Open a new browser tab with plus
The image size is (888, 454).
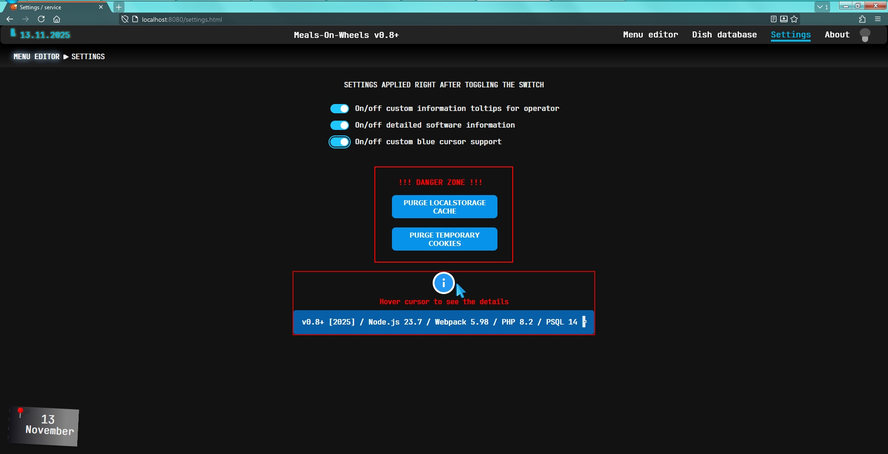pyautogui.click(x=119, y=6)
